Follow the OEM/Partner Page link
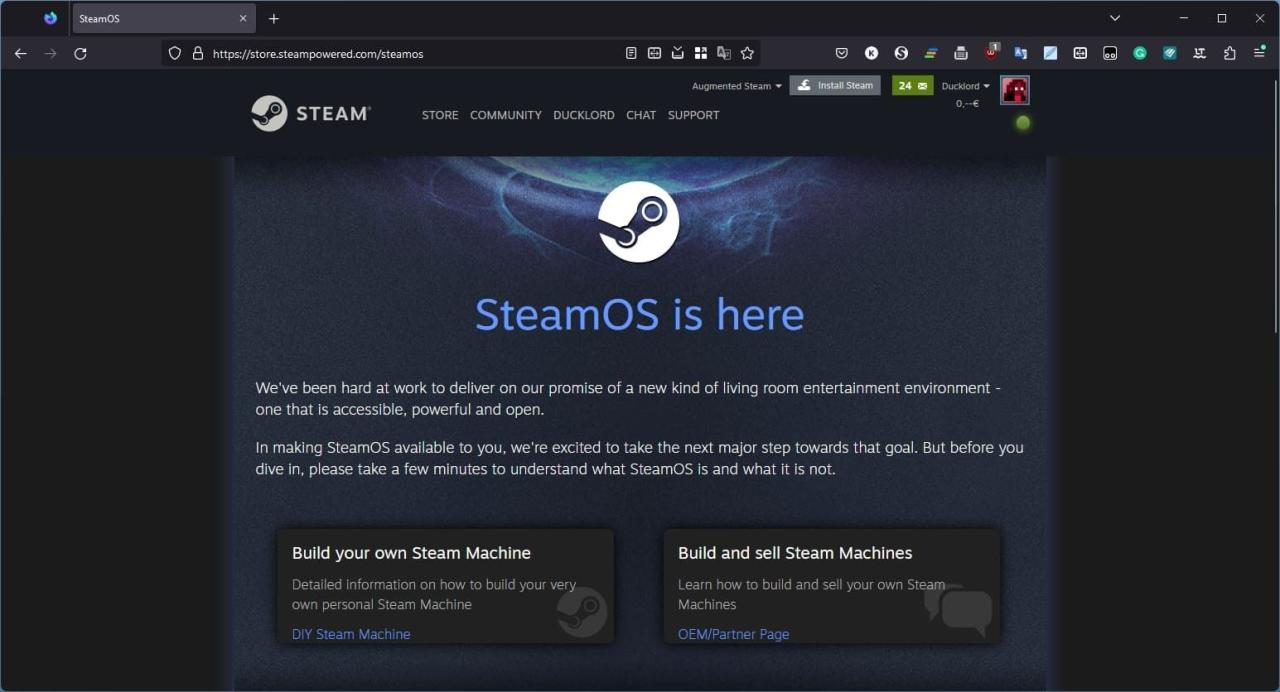Screen dimensions: 1280x692 pos(734,634)
